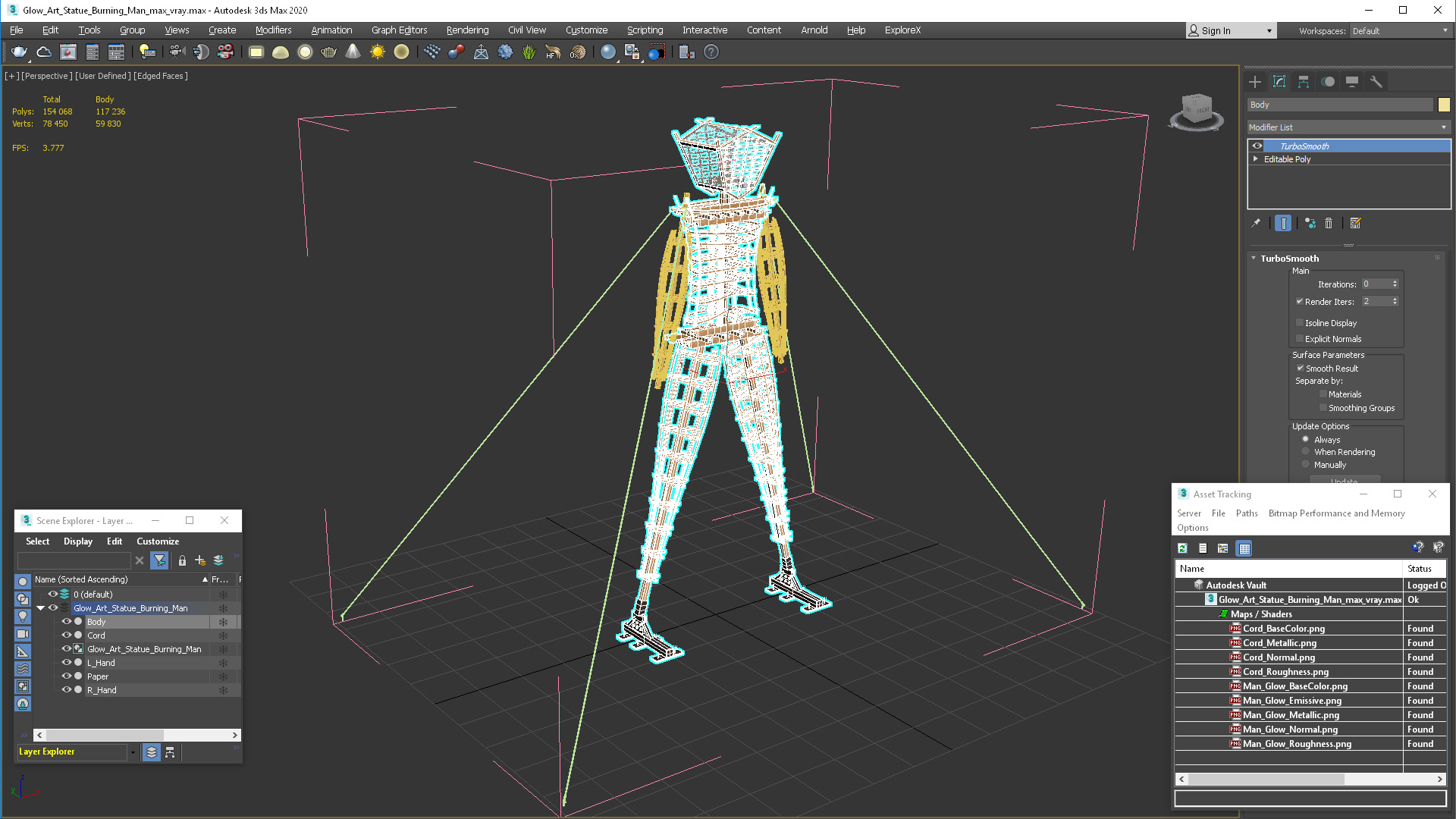Screen dimensions: 1456x819
Task: Open the Utilities wrench tab
Action: pyautogui.click(x=1376, y=82)
